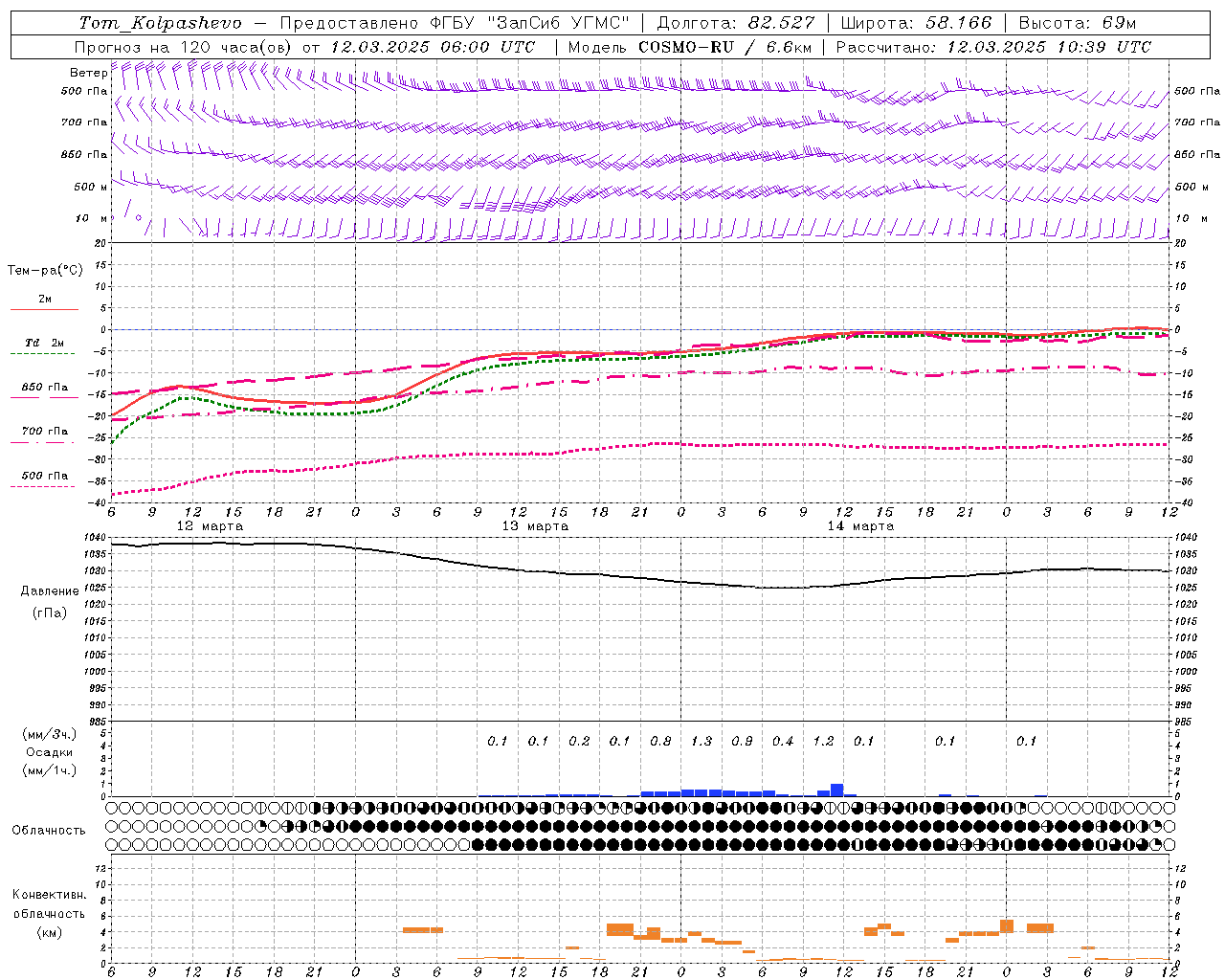Click the 'Прогноз на 120 часа(ов)' text

(185, 47)
